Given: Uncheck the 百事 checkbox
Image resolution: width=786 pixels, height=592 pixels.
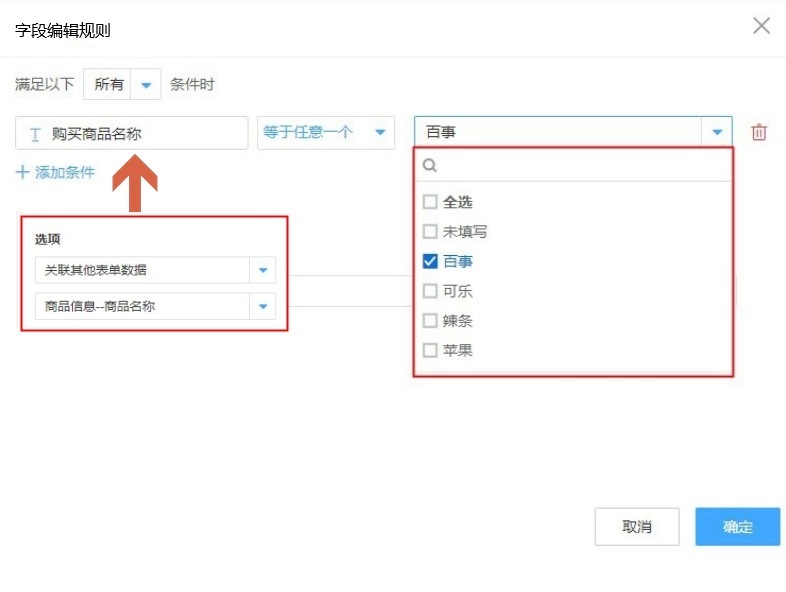Looking at the screenshot, I should [430, 262].
